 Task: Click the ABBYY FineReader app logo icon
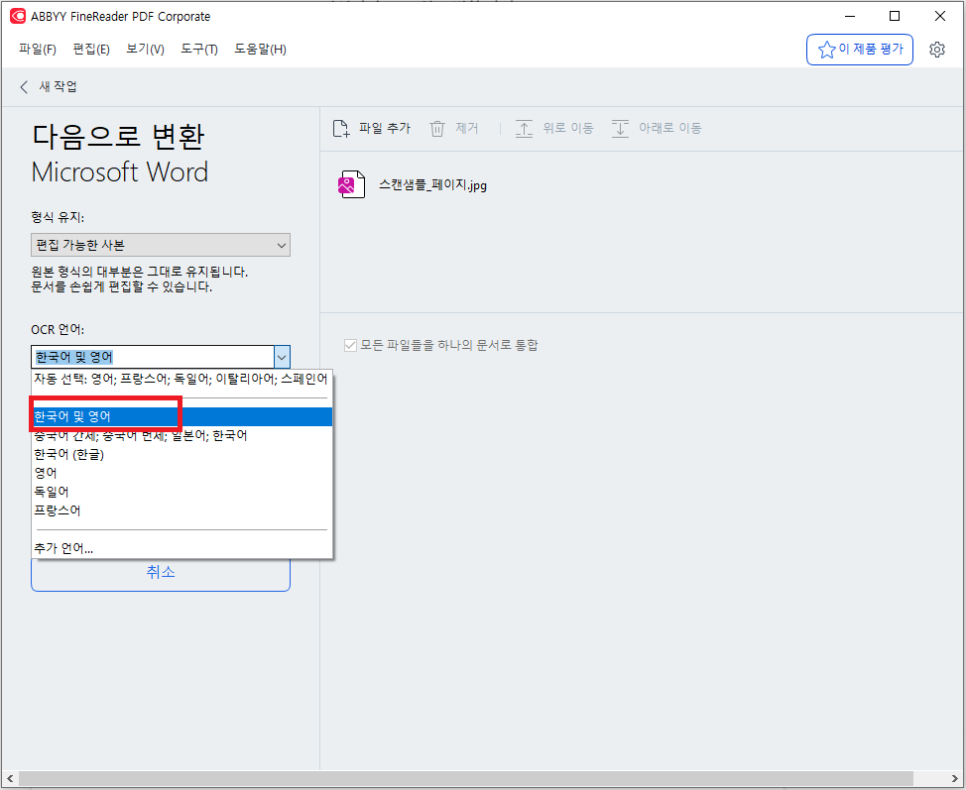[x=18, y=16]
